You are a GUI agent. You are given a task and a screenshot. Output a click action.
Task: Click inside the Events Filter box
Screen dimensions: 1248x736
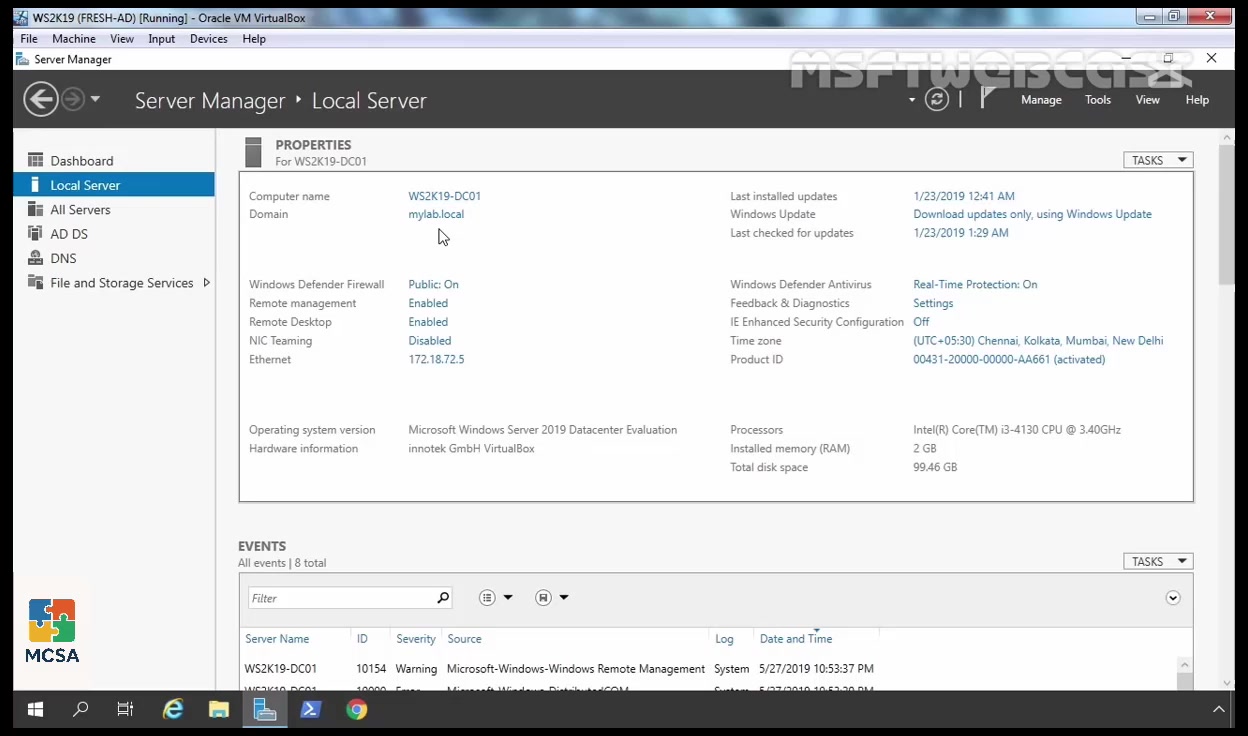(341, 598)
